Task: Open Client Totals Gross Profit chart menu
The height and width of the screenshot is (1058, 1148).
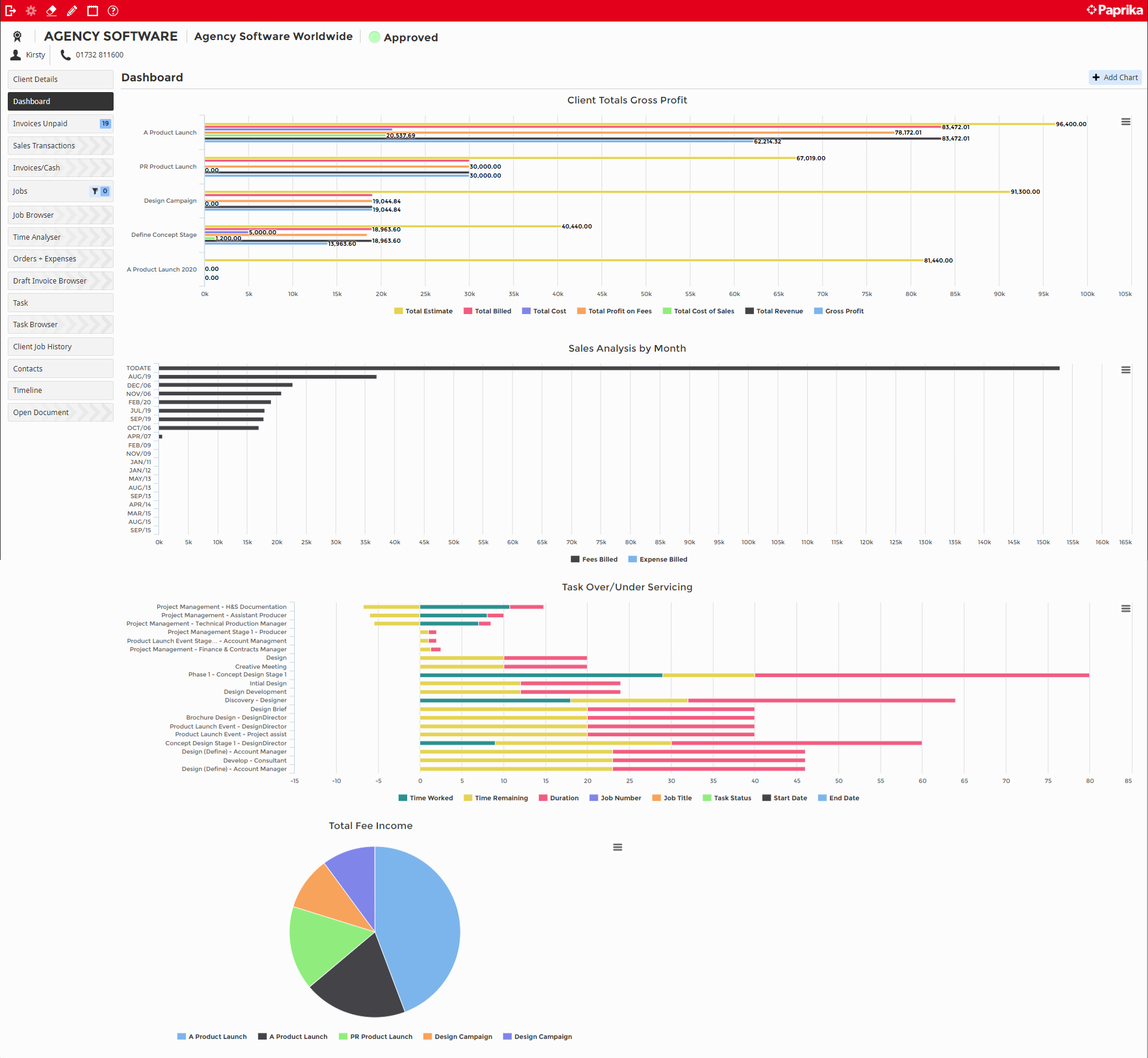Action: 1125,122
